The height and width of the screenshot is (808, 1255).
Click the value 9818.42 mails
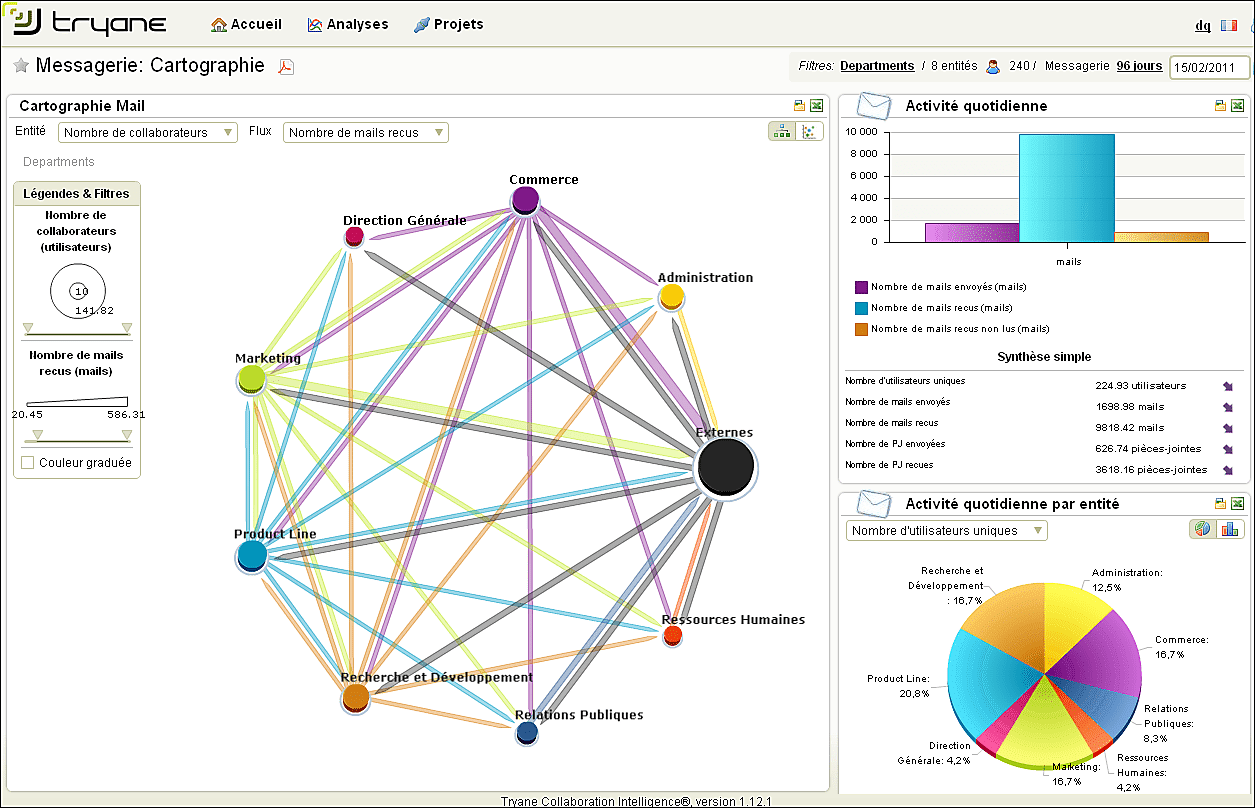(x=1130, y=428)
